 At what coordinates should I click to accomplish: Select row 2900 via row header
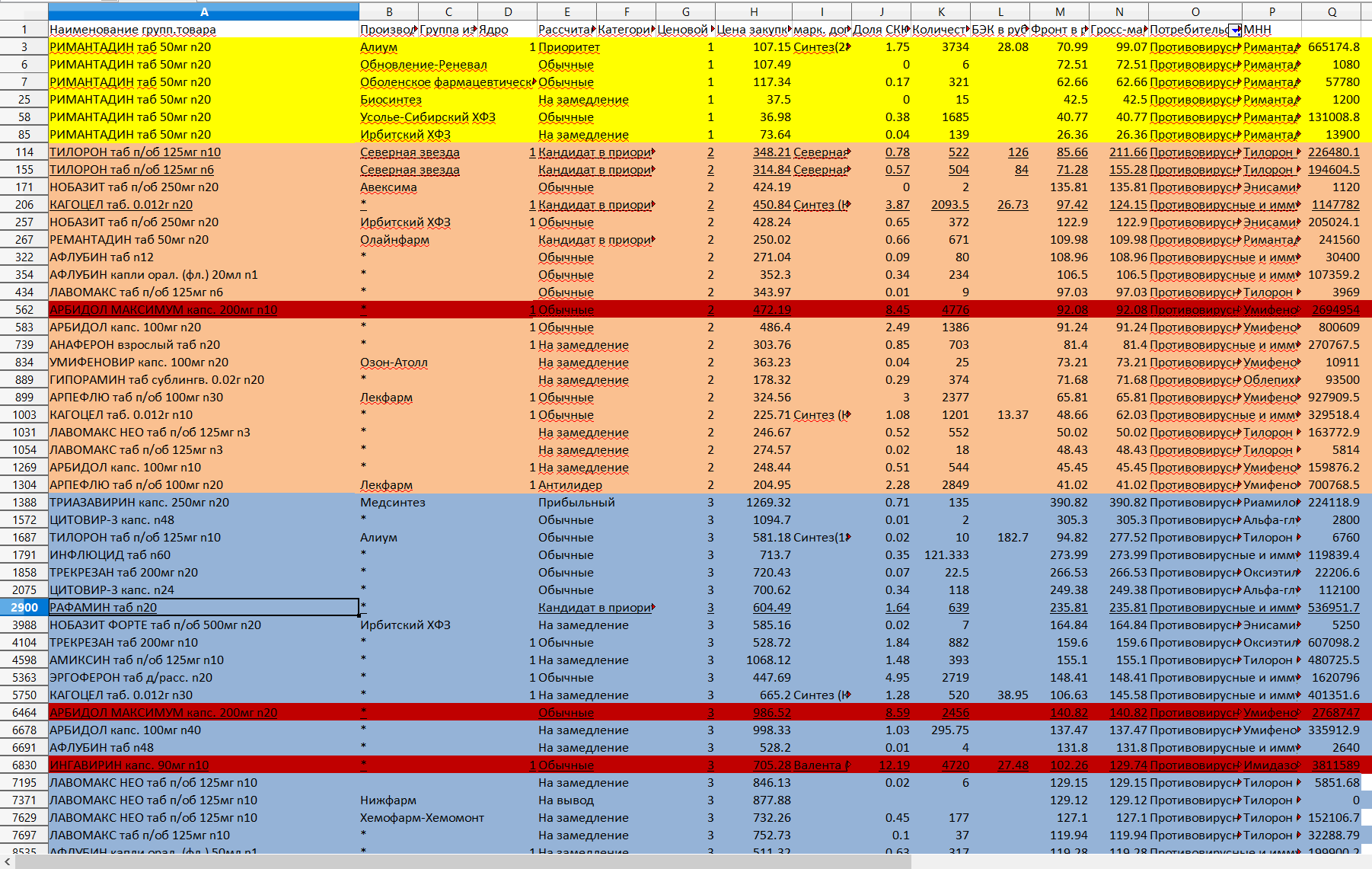[x=24, y=607]
